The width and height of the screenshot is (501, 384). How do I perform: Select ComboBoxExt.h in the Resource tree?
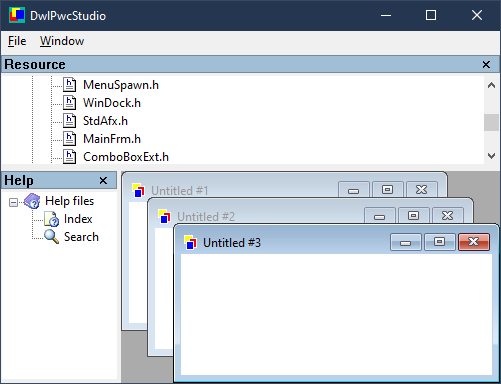click(x=126, y=157)
